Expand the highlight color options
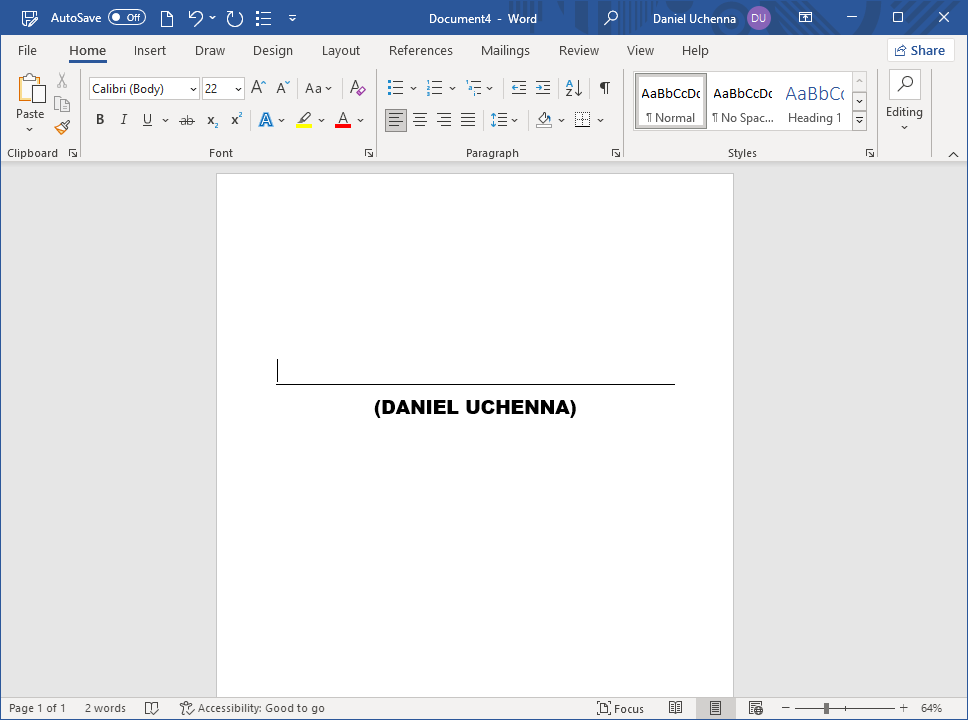 (321, 120)
